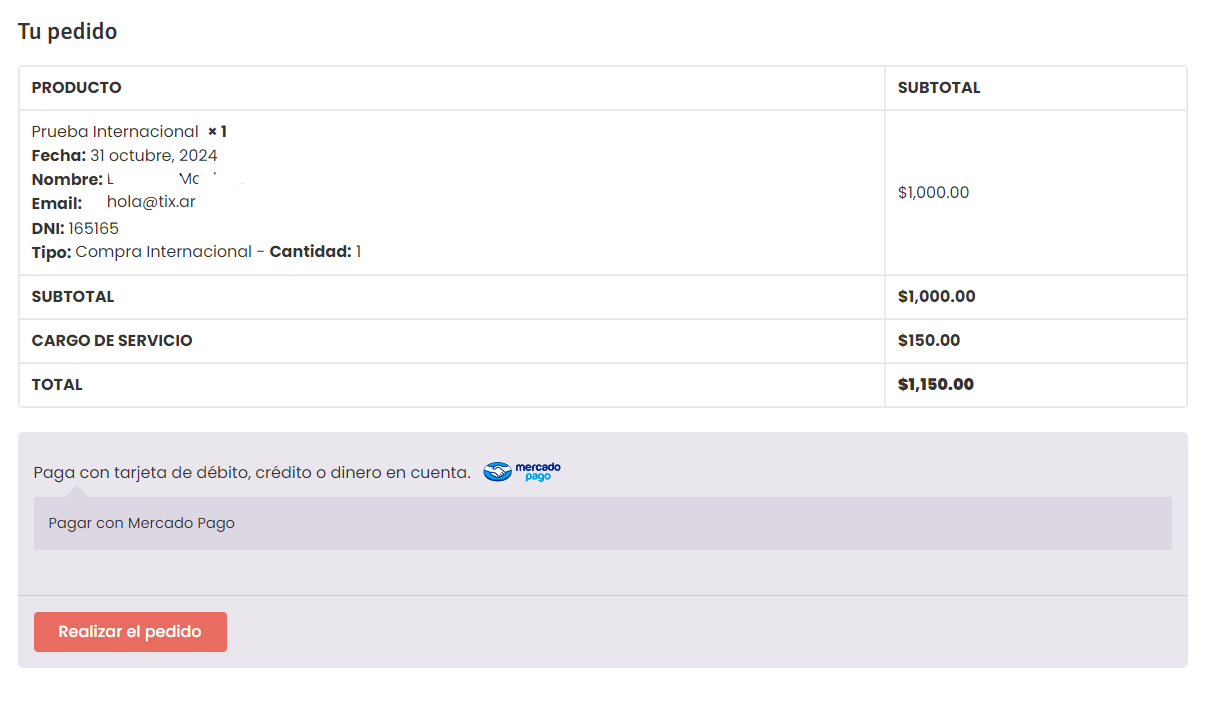Click the Nombre field line
Viewport: 1218px width, 712px height.
(138, 180)
